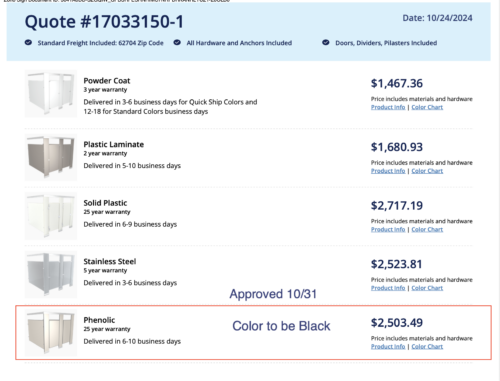Open Product Info link for Powder Coat
Screen dimensions: 500x381
point(388,107)
